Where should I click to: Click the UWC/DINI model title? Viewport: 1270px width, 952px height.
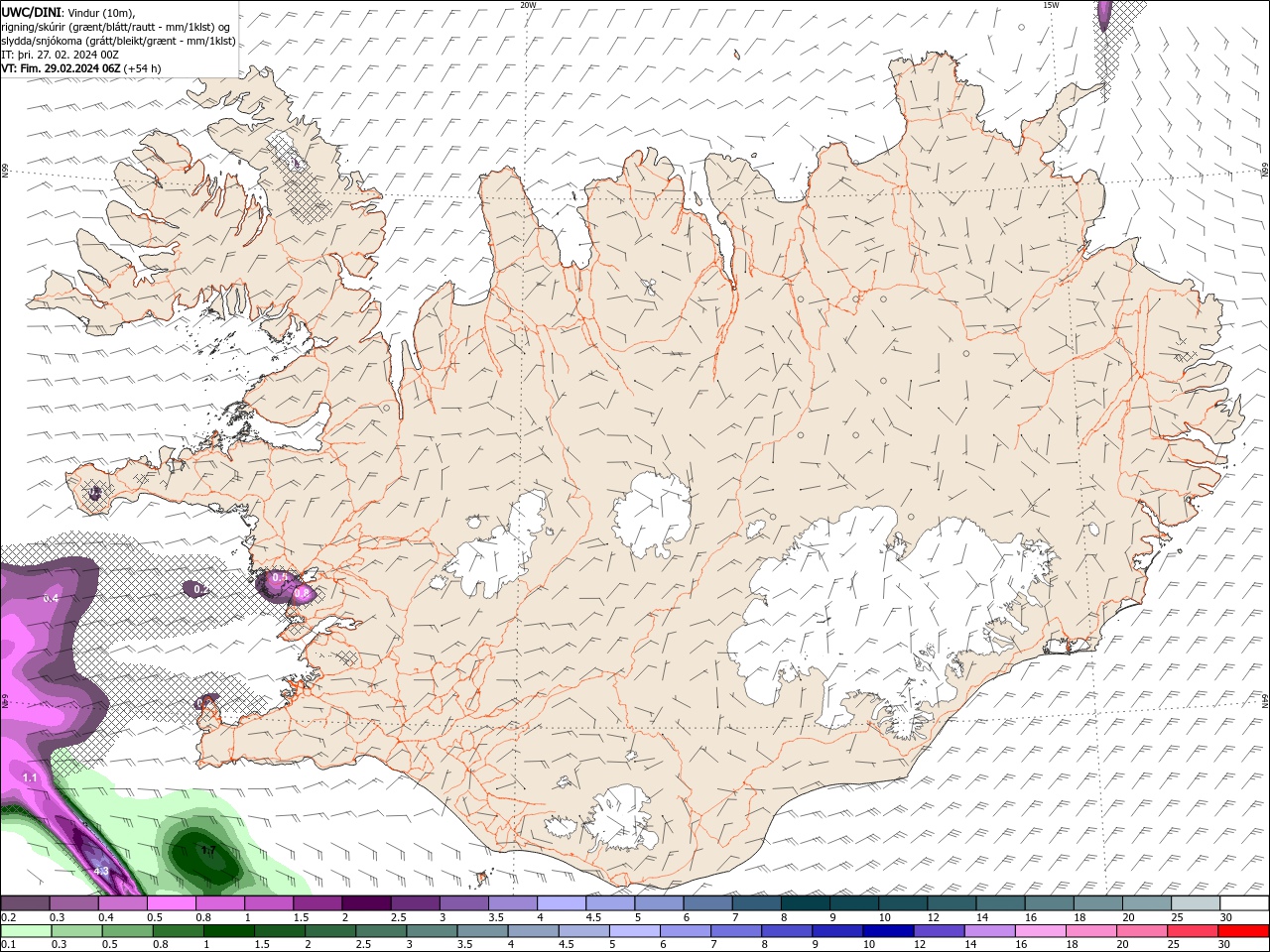coord(31,12)
